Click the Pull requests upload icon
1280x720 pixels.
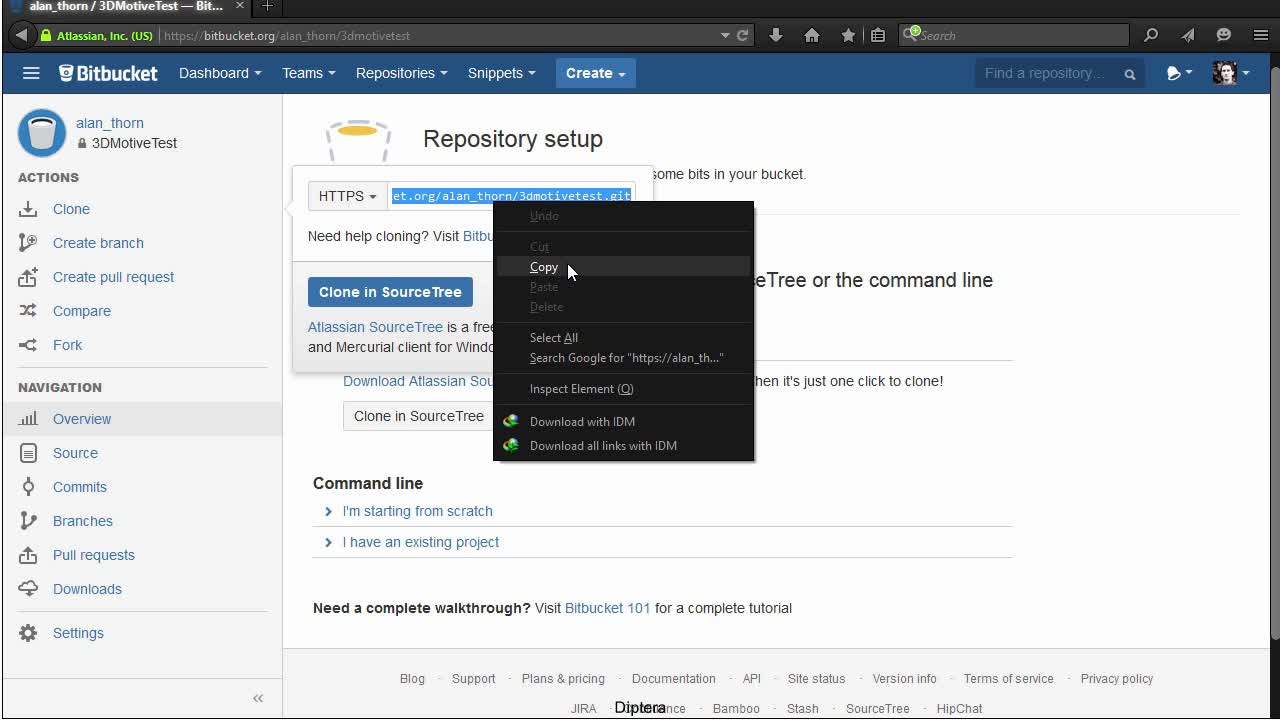tap(28, 555)
